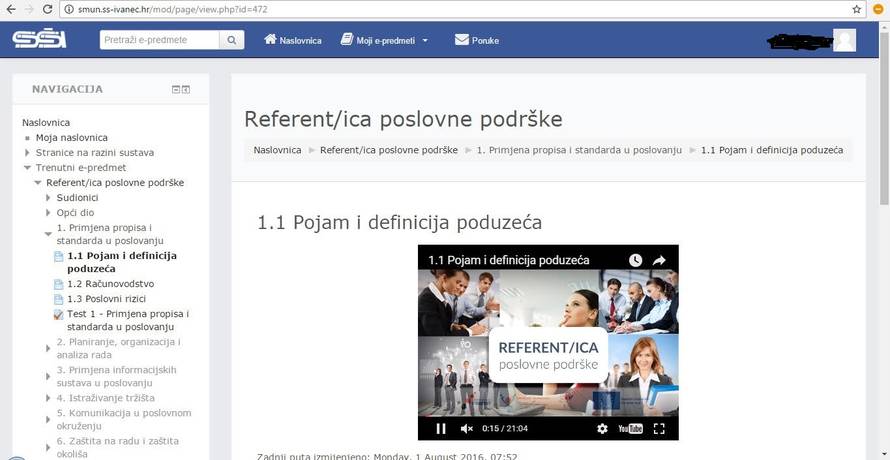890x460 pixels.
Task: Click 1.1 Pojam i definicija poduzeća breadcrumb
Action: 772,150
